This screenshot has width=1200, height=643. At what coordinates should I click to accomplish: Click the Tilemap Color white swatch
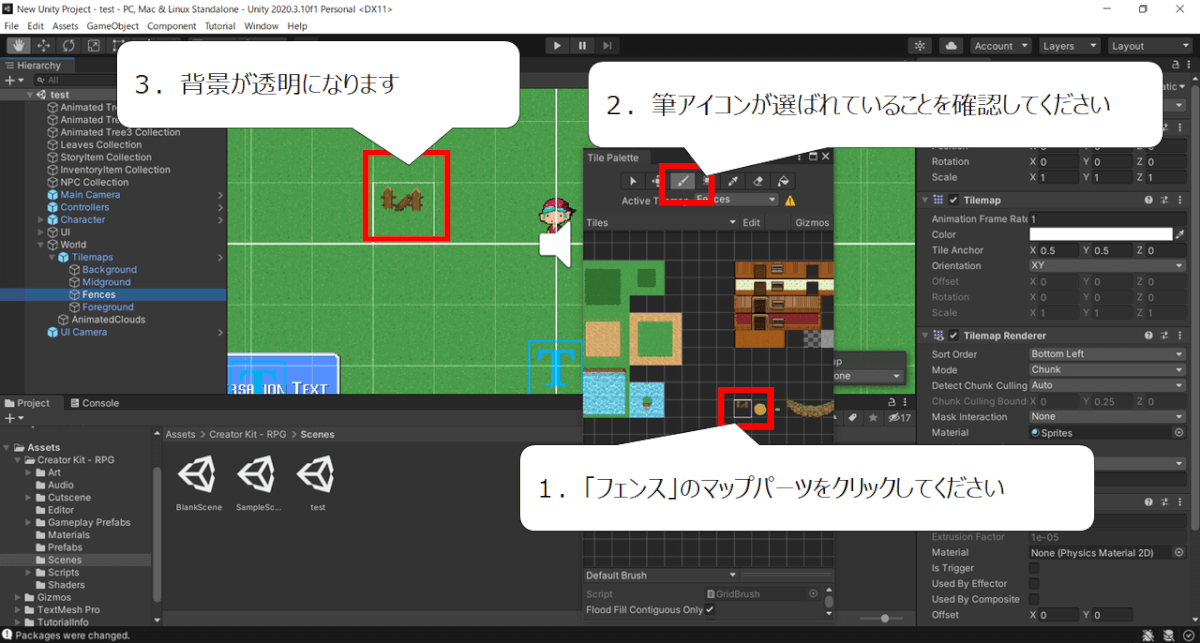tap(1100, 234)
